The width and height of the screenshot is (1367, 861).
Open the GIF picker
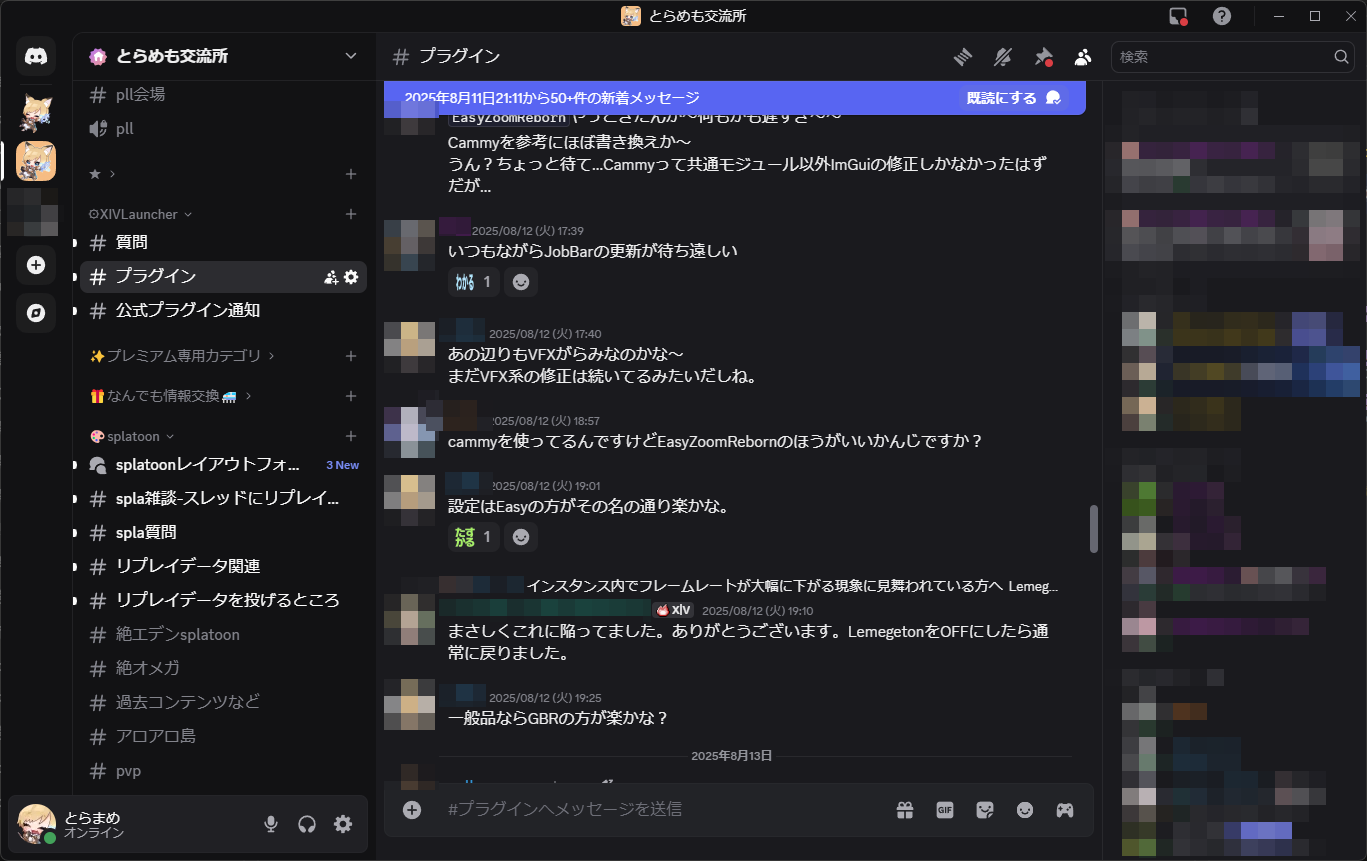click(945, 810)
